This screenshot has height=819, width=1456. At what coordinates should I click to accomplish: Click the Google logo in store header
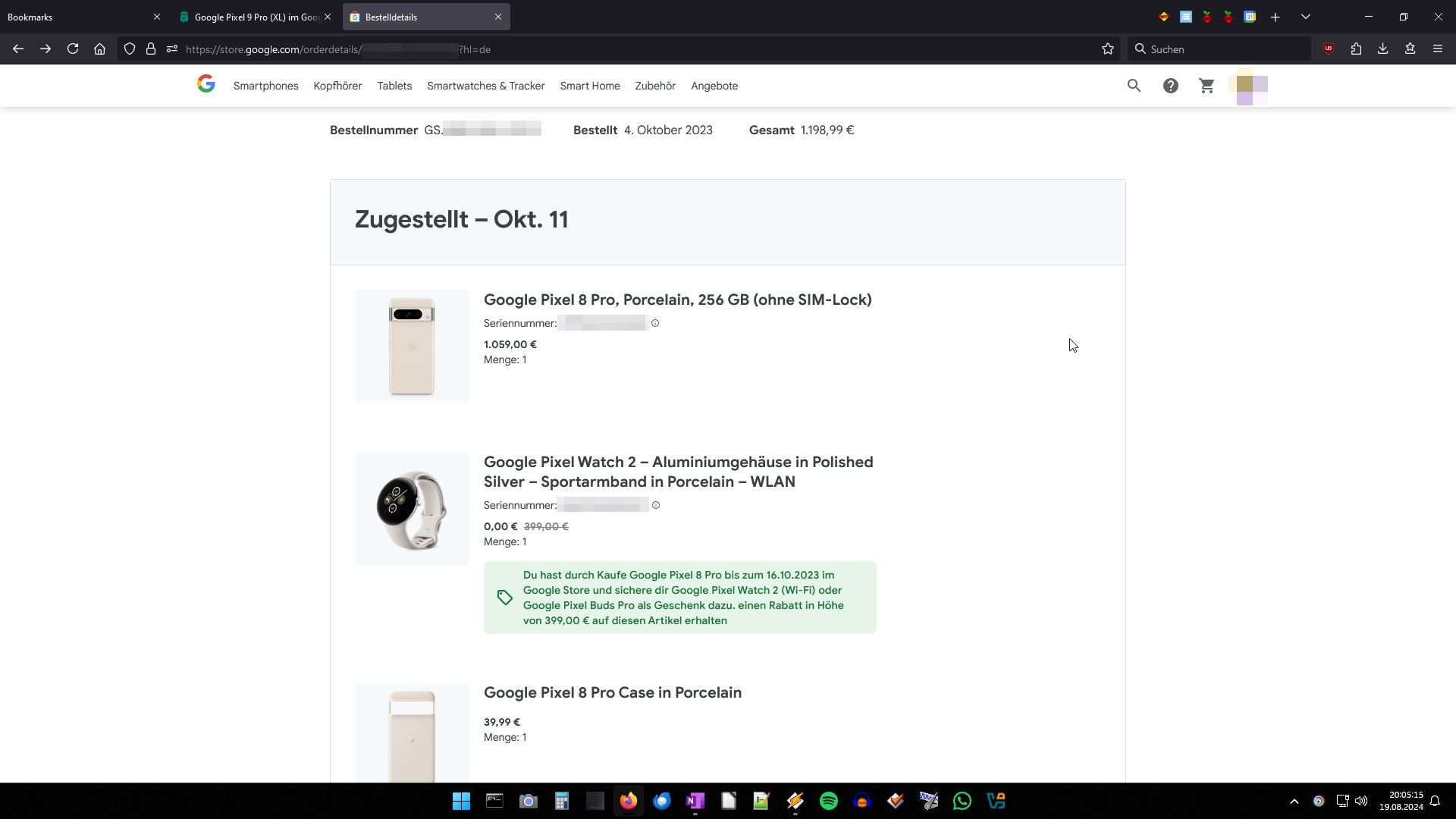(x=206, y=84)
